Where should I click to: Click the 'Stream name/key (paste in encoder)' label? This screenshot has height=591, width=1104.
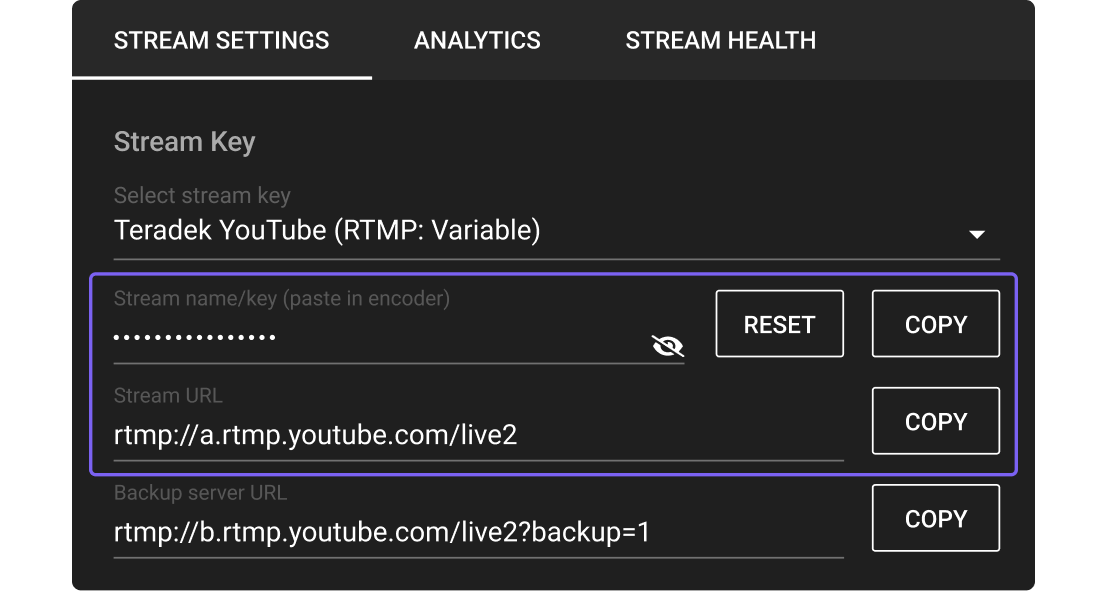(281, 298)
